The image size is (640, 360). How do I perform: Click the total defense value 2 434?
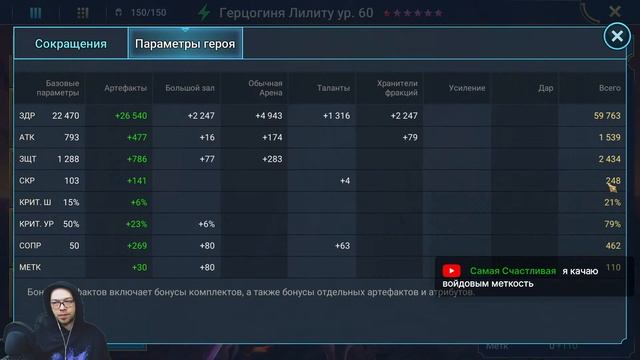coord(610,159)
